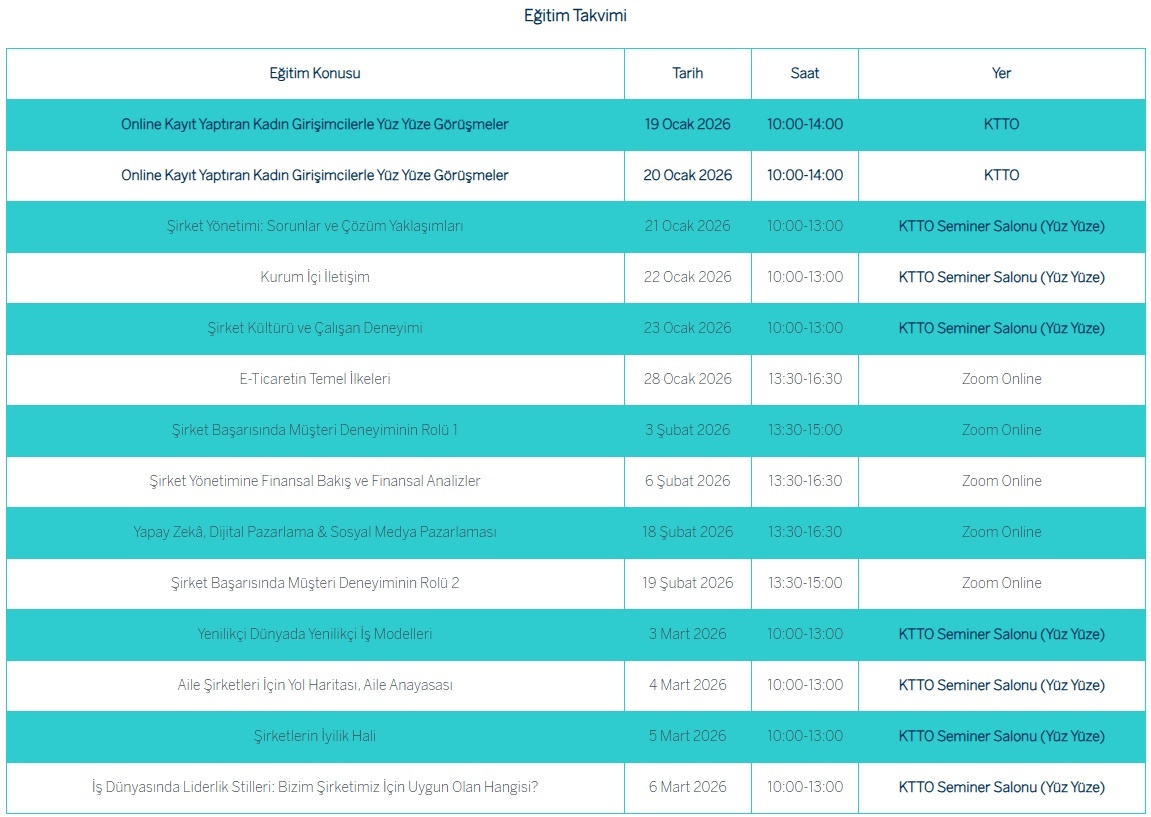
Task: Click 'E-Ticaretin Temel İlkeleri' training title
Action: coord(315,379)
